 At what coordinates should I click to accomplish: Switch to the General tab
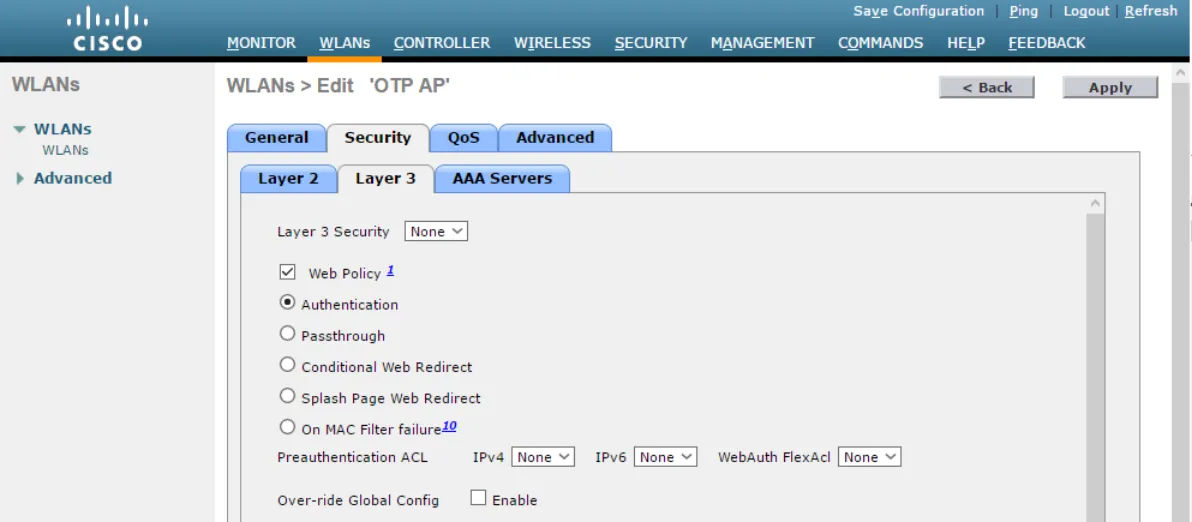(x=277, y=138)
